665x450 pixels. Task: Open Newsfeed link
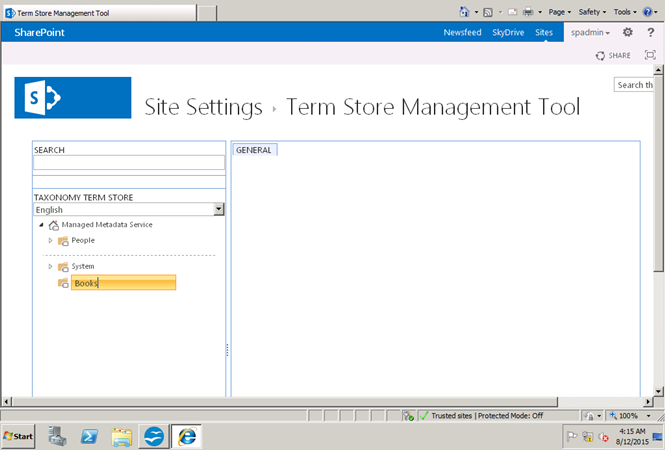462,32
